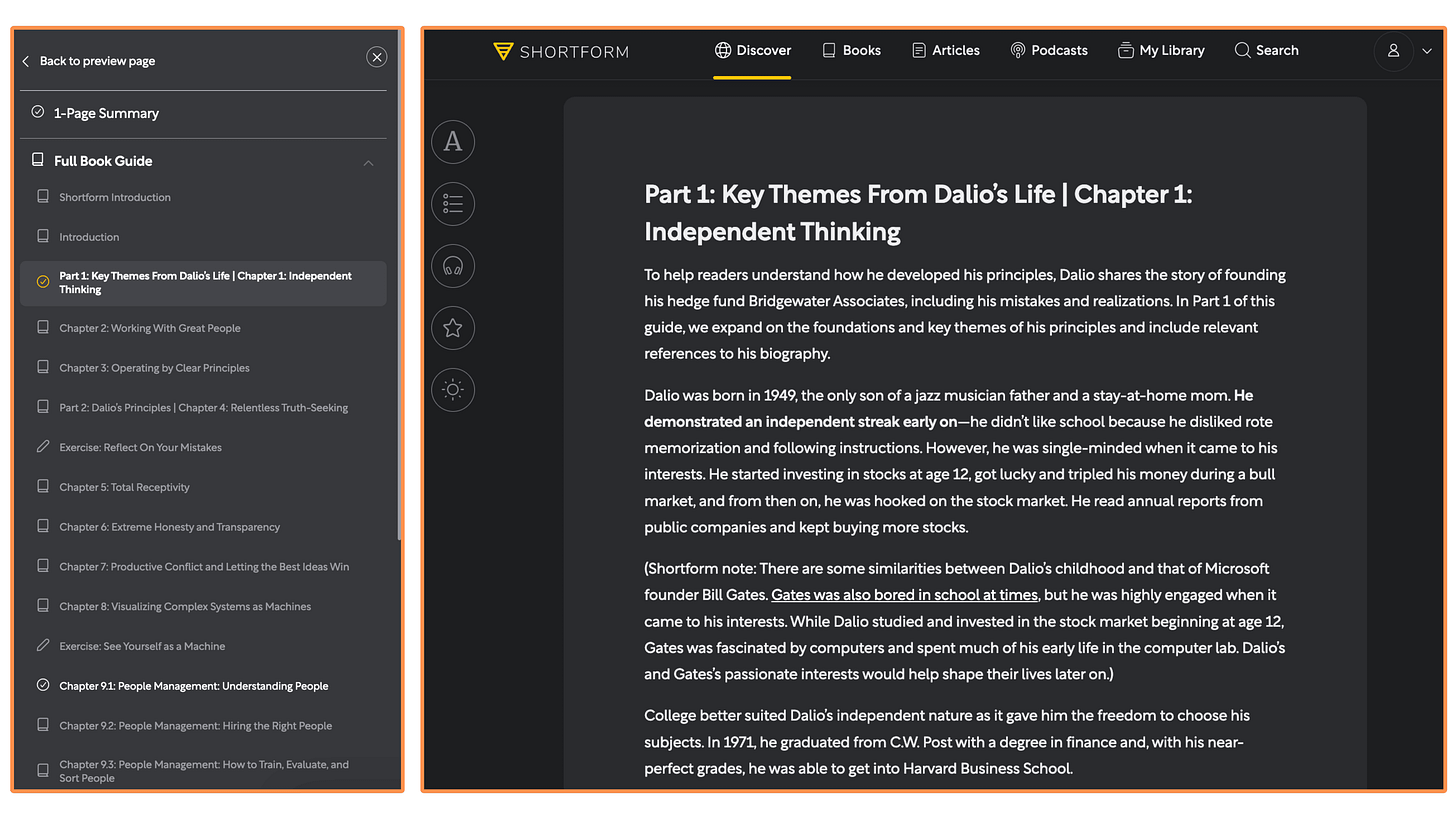This screenshot has height=819, width=1456.
Task: Click the Shortform logo in the header
Action: [x=560, y=51]
